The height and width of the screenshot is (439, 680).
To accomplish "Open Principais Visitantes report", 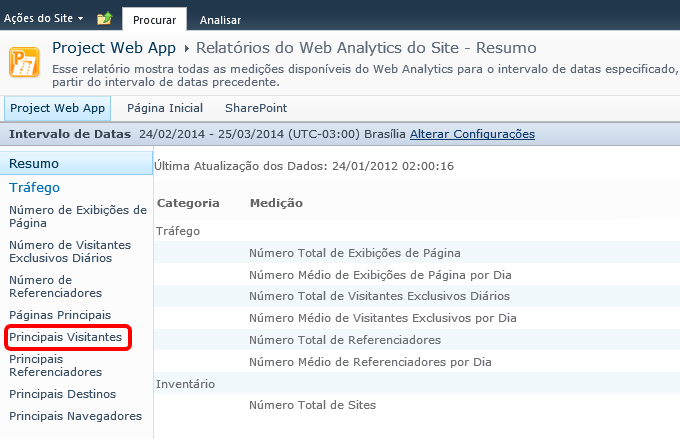I will 65,337.
